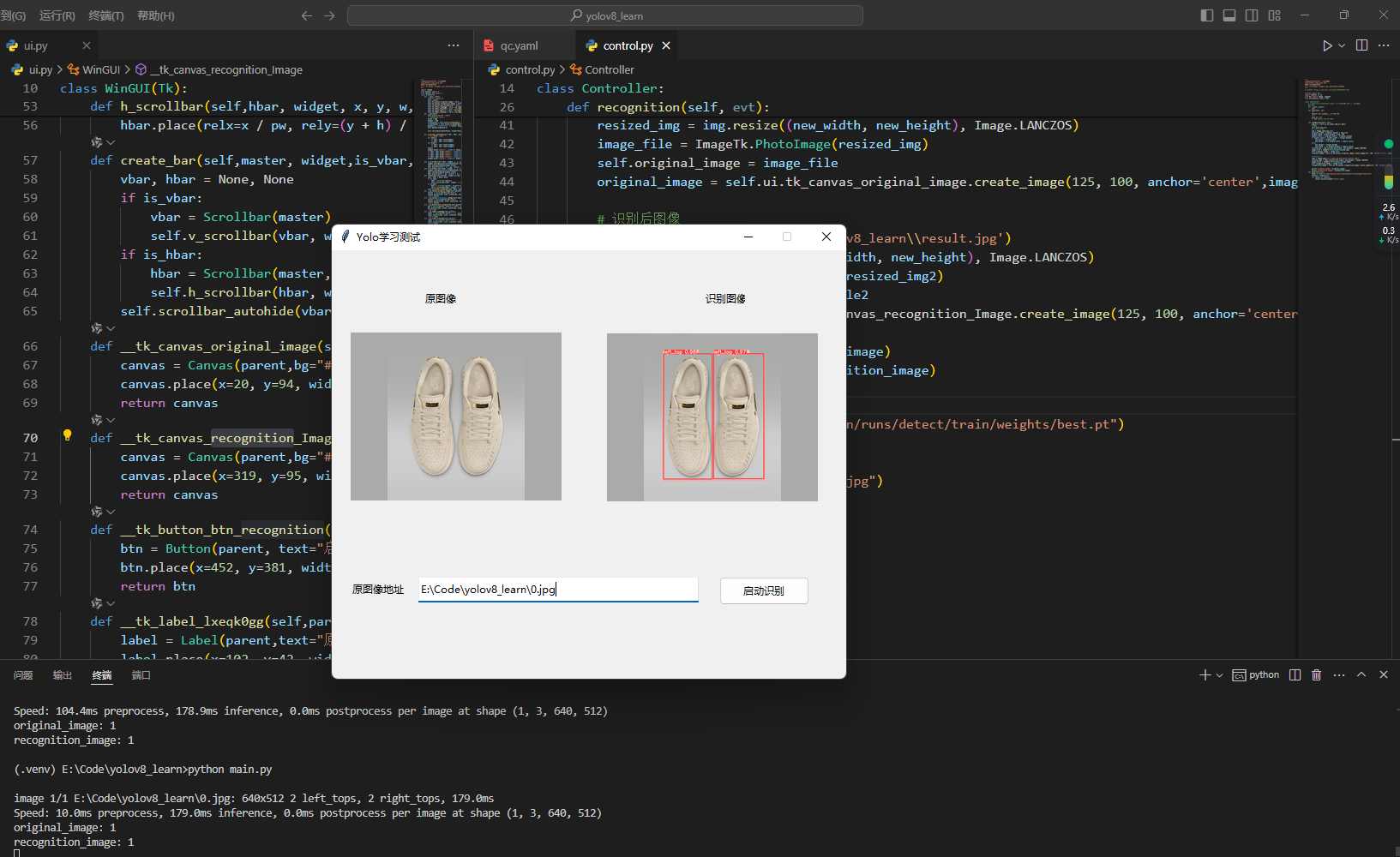Screen dimensions: 1400x857
Task: Open more actions for control.py group
Action: [x=1384, y=45]
